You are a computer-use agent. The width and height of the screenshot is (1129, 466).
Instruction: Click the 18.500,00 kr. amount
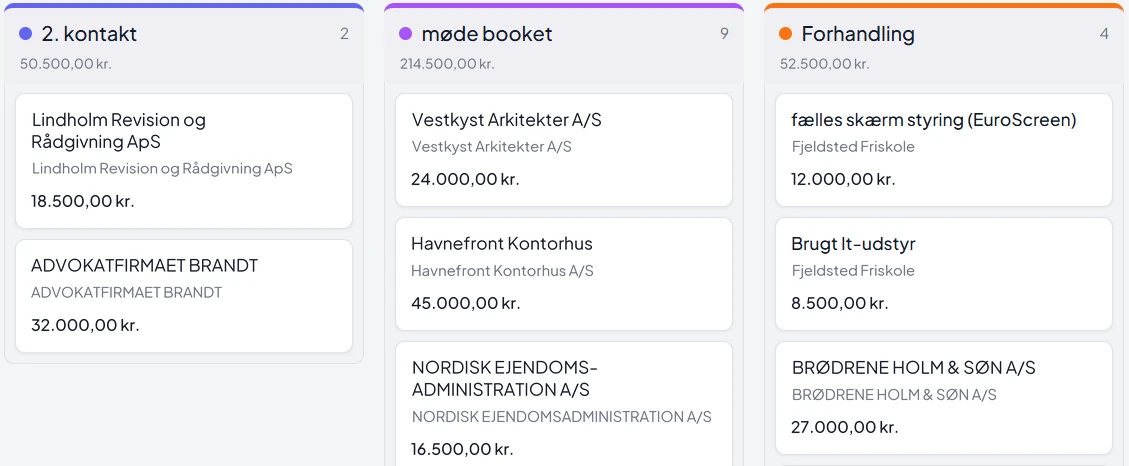tap(83, 201)
